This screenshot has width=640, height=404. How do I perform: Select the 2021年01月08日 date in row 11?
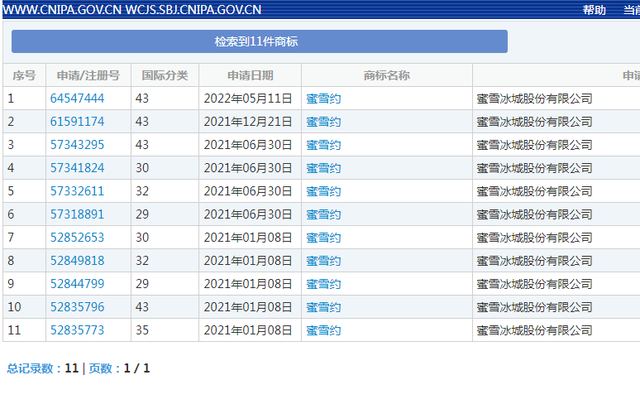(248, 330)
